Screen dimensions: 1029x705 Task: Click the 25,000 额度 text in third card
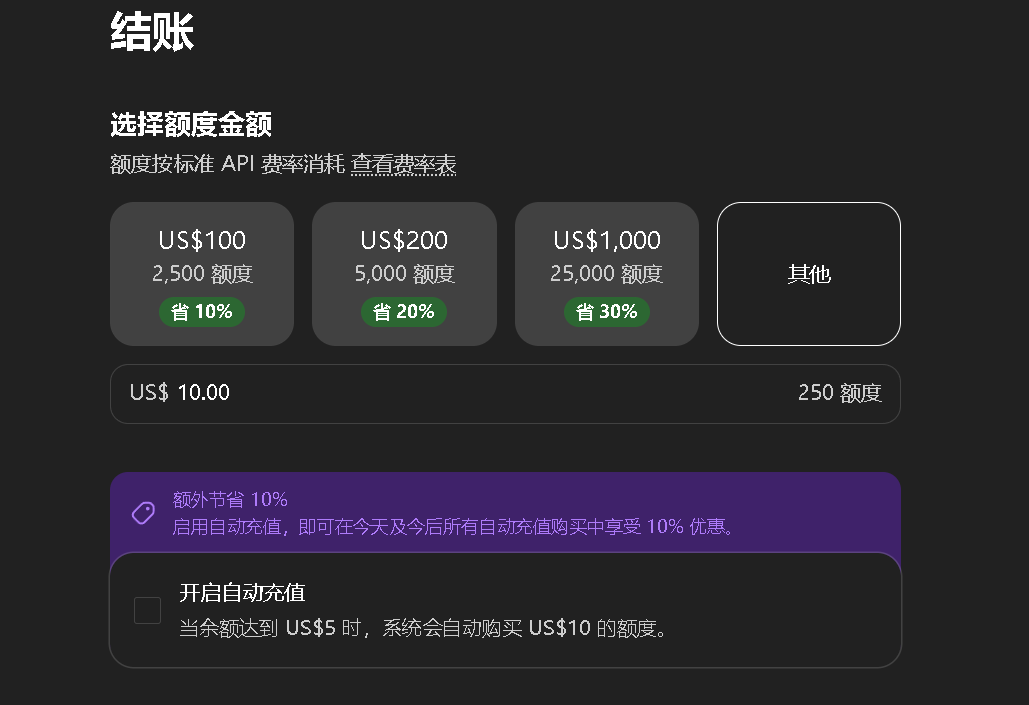pyautogui.click(x=607, y=274)
